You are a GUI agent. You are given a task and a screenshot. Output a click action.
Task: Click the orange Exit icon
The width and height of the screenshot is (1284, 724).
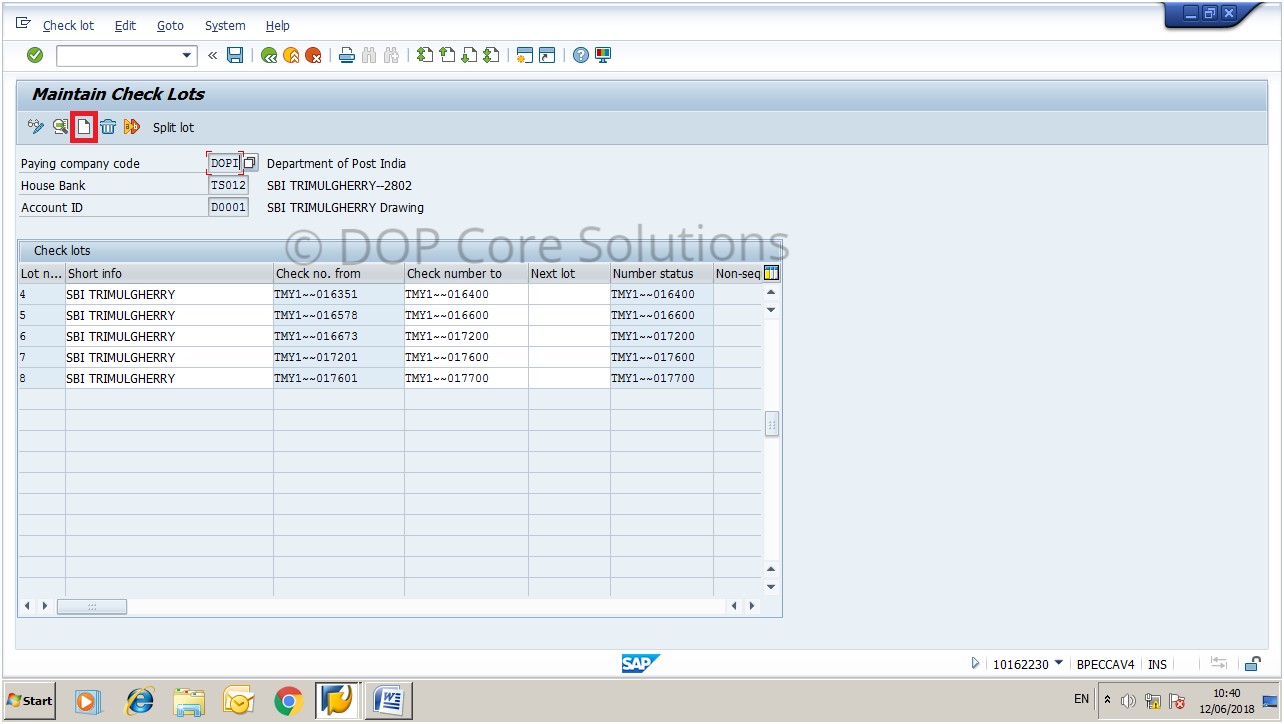[291, 55]
